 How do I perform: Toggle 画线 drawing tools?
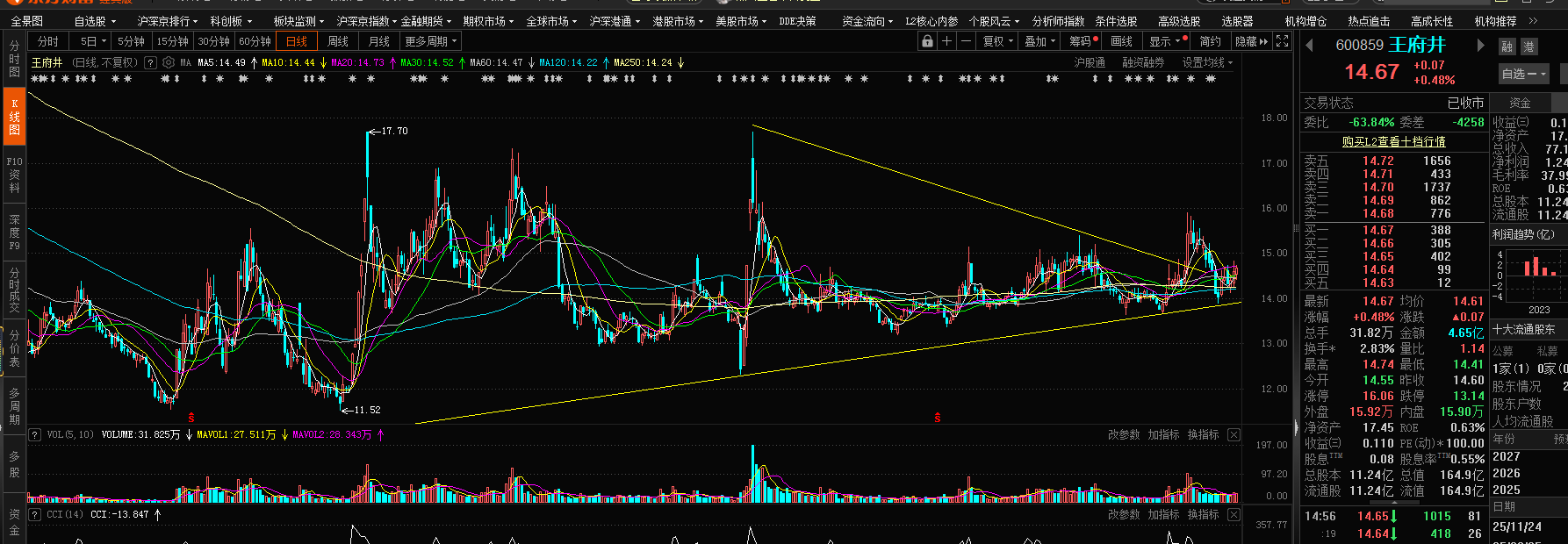[x=1122, y=41]
